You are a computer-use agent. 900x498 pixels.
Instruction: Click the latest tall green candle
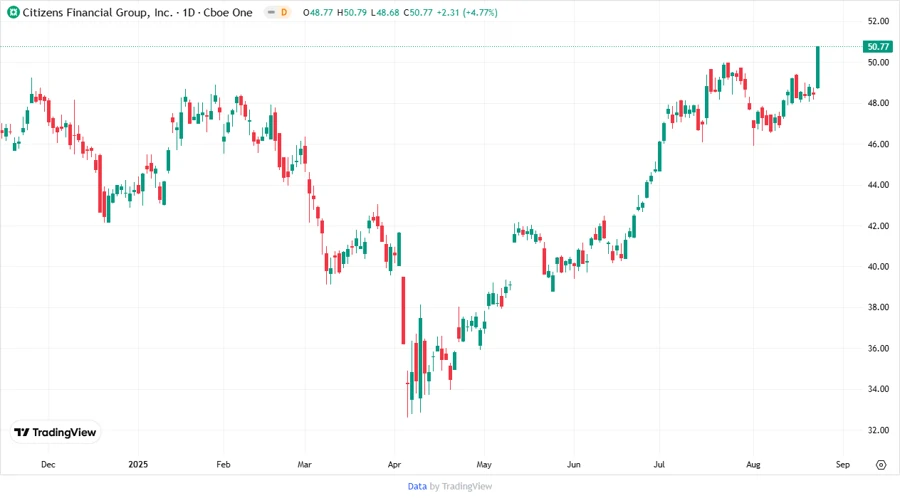818,67
